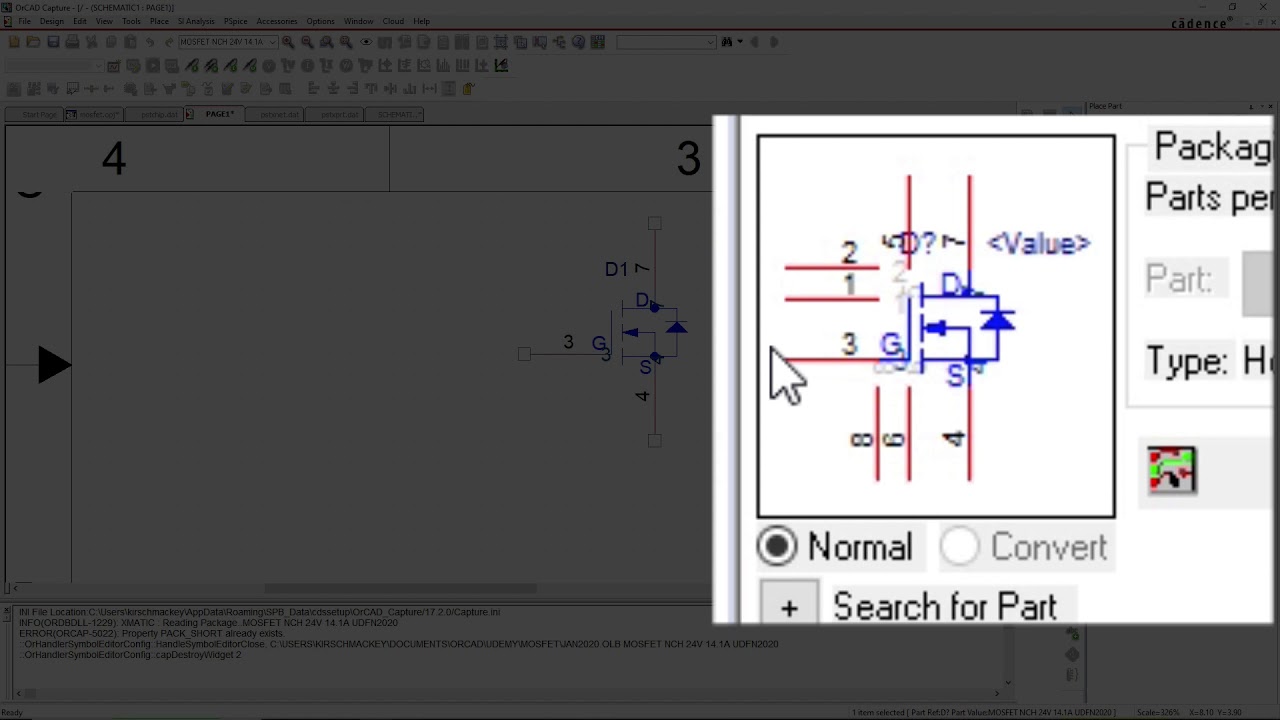This screenshot has height=720, width=1280.
Task: Click the Zoom to all icon
Action: tap(346, 42)
